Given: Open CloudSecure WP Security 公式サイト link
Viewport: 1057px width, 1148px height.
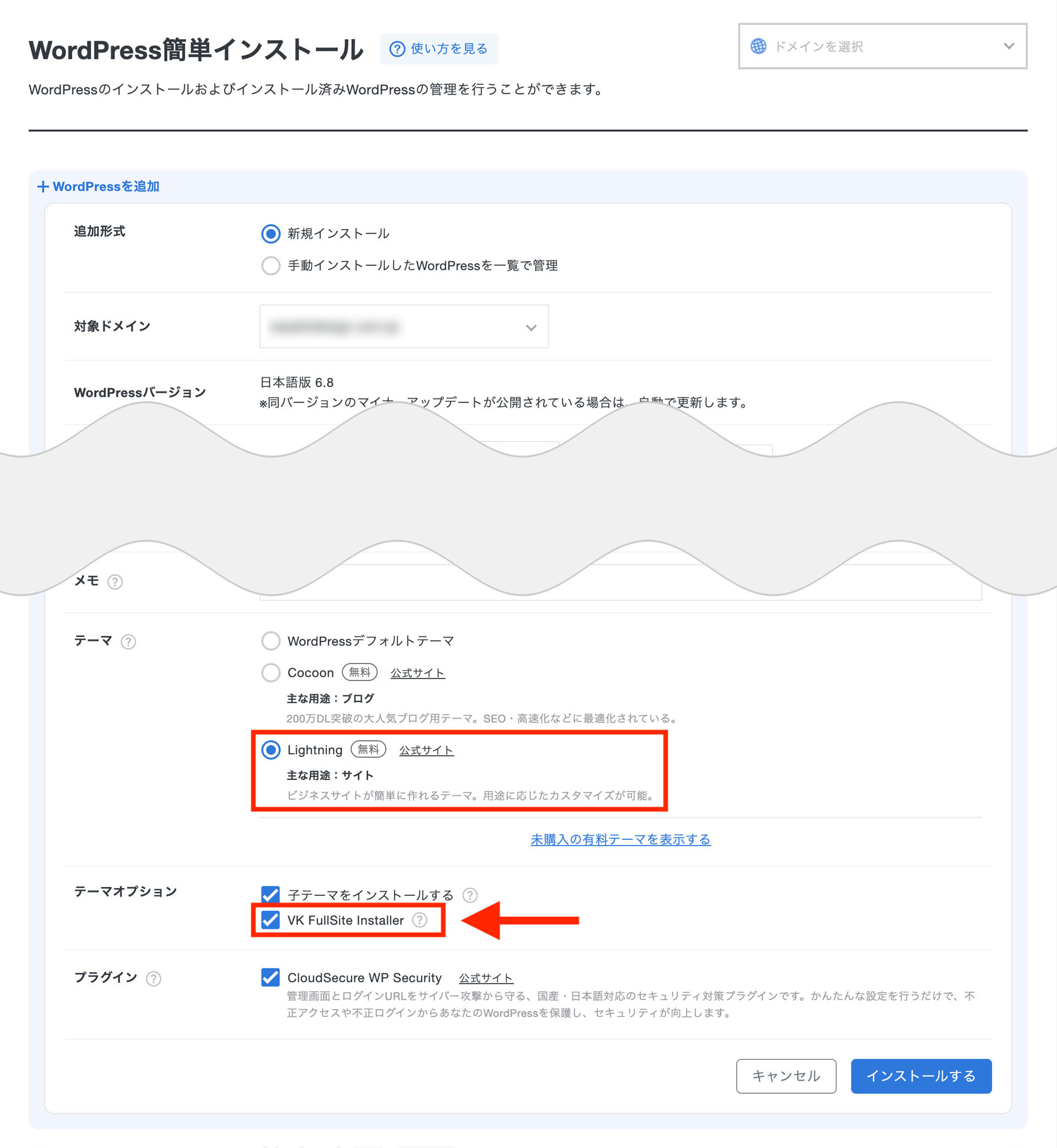Looking at the screenshot, I should (x=486, y=978).
